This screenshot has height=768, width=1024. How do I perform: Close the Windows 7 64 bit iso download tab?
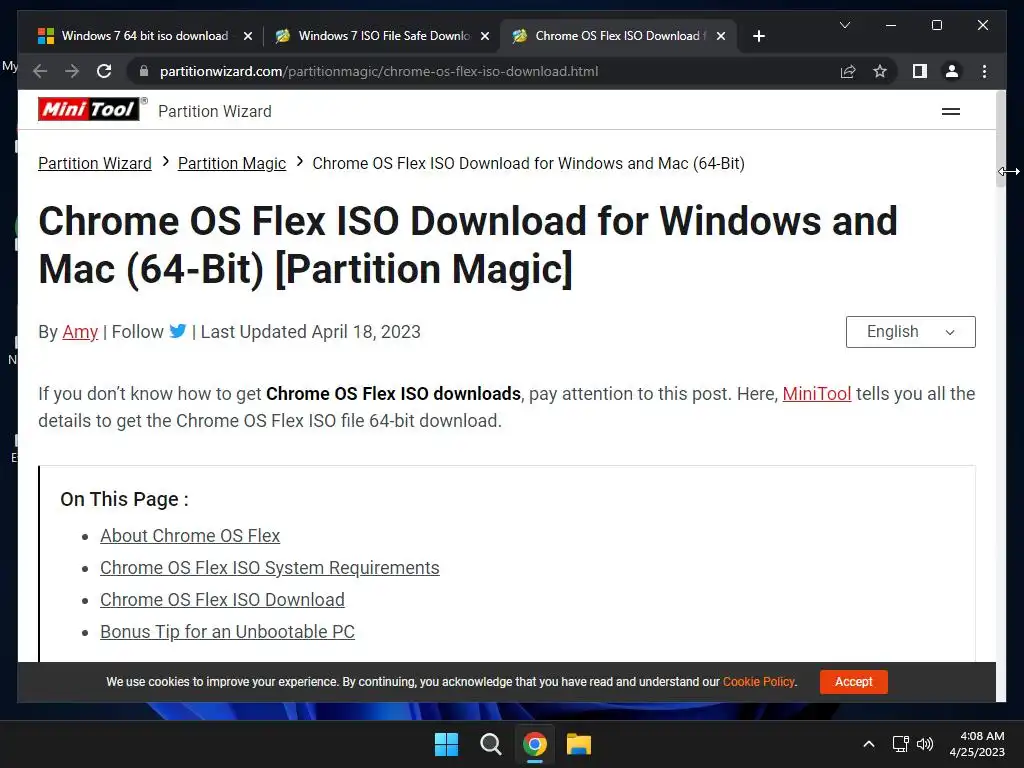248,36
